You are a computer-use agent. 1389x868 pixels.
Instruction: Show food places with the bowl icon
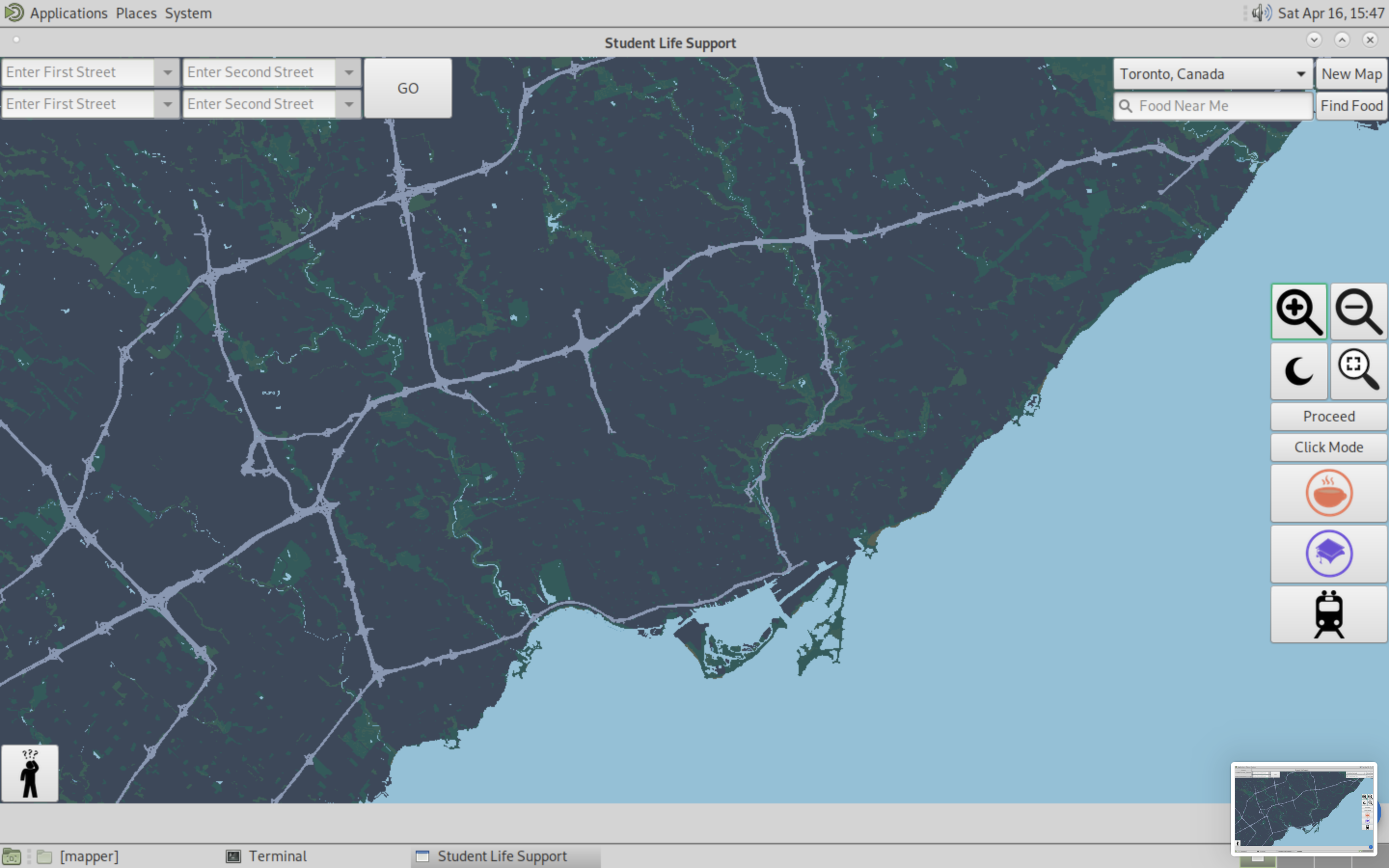(1328, 493)
